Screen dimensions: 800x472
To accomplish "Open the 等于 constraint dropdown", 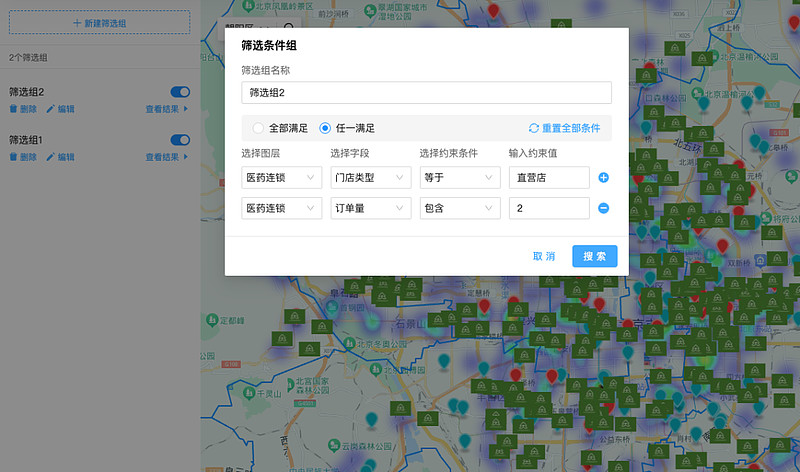I will (460, 178).
